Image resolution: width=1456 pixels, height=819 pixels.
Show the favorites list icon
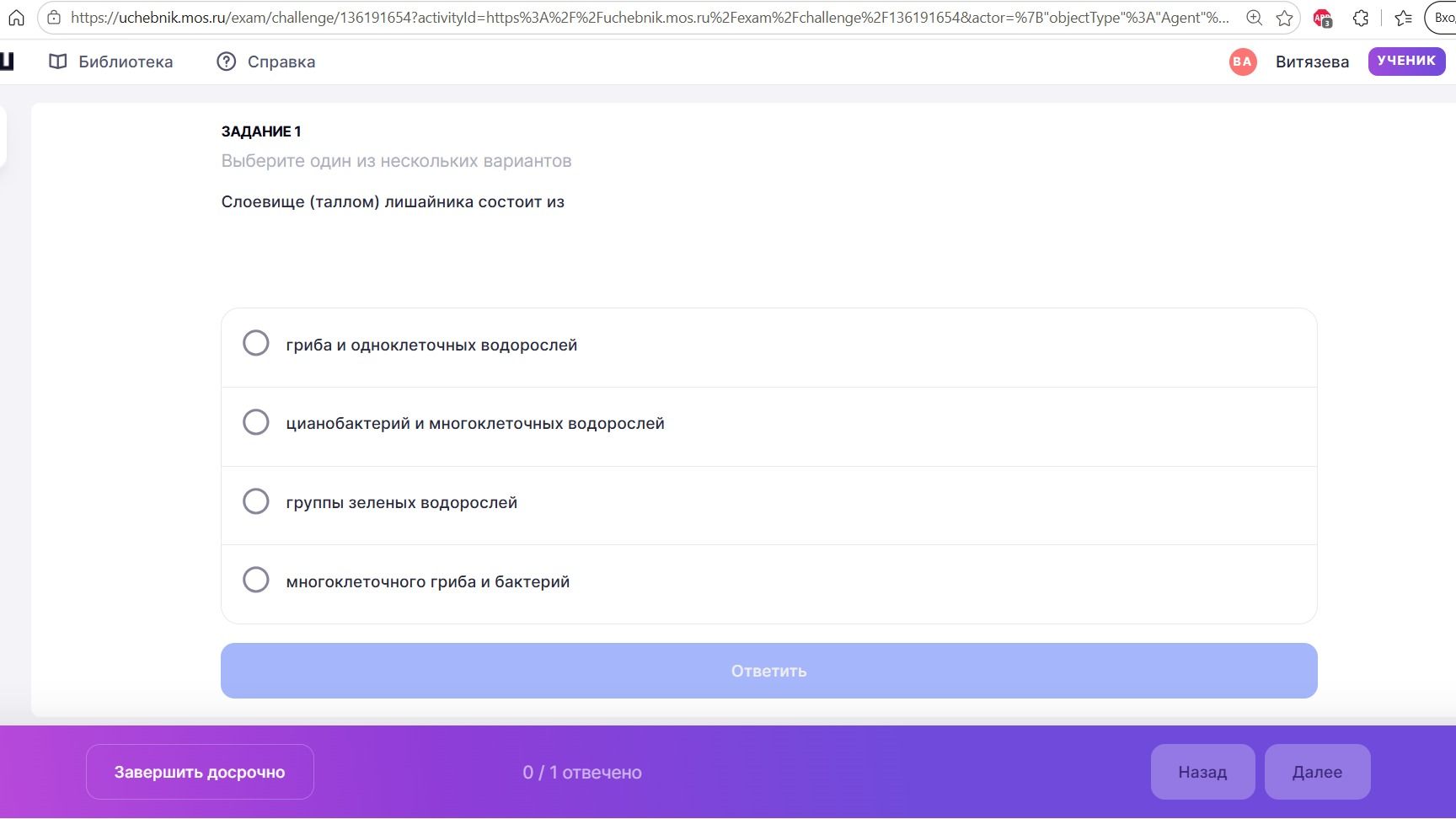click(1403, 18)
